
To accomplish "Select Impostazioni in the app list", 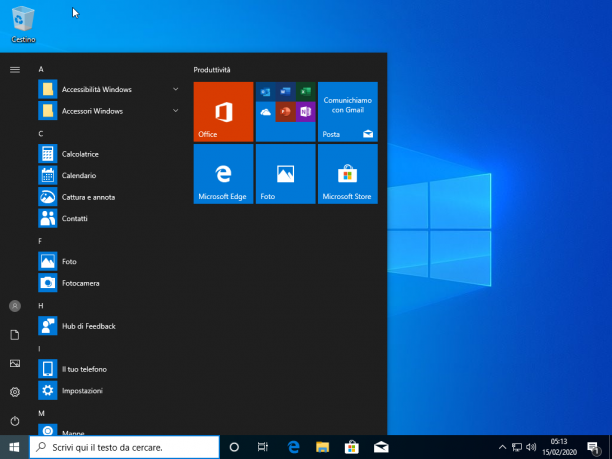I will (x=108, y=390).
